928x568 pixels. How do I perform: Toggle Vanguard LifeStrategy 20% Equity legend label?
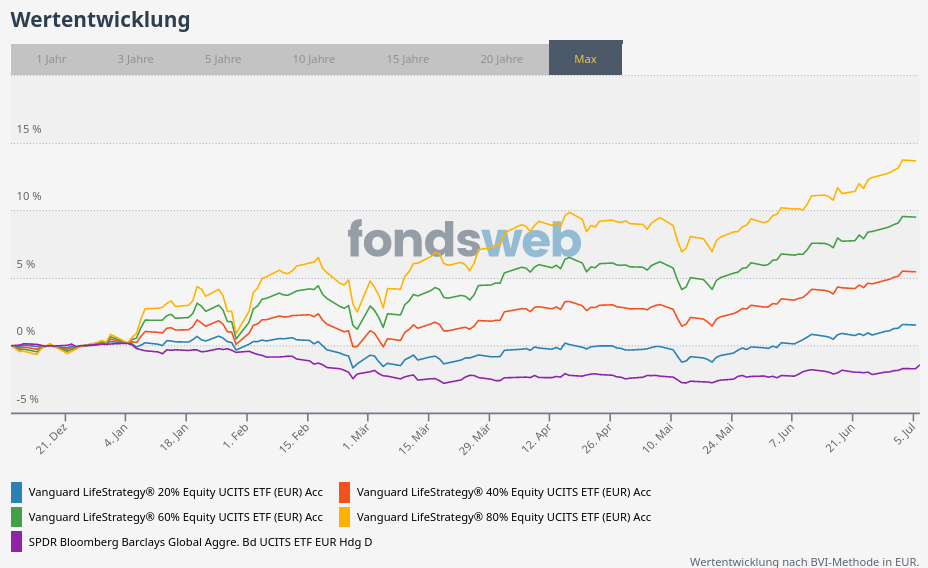(x=176, y=492)
